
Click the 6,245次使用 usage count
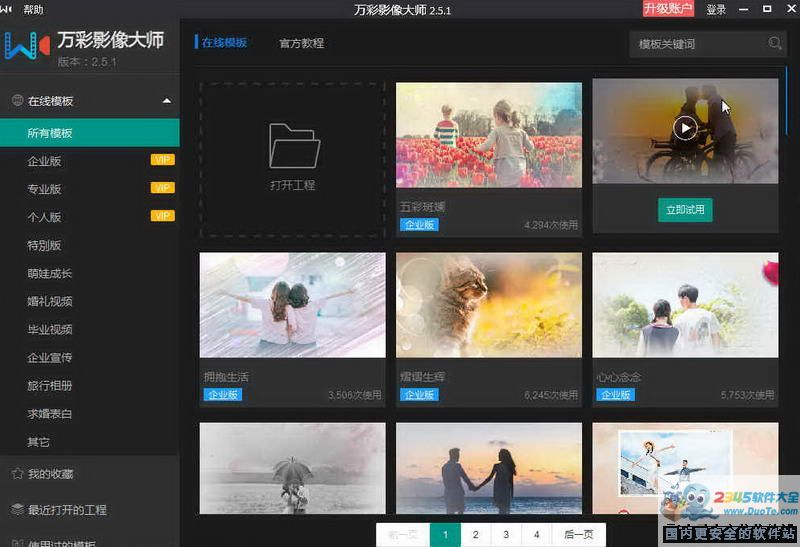tap(551, 394)
